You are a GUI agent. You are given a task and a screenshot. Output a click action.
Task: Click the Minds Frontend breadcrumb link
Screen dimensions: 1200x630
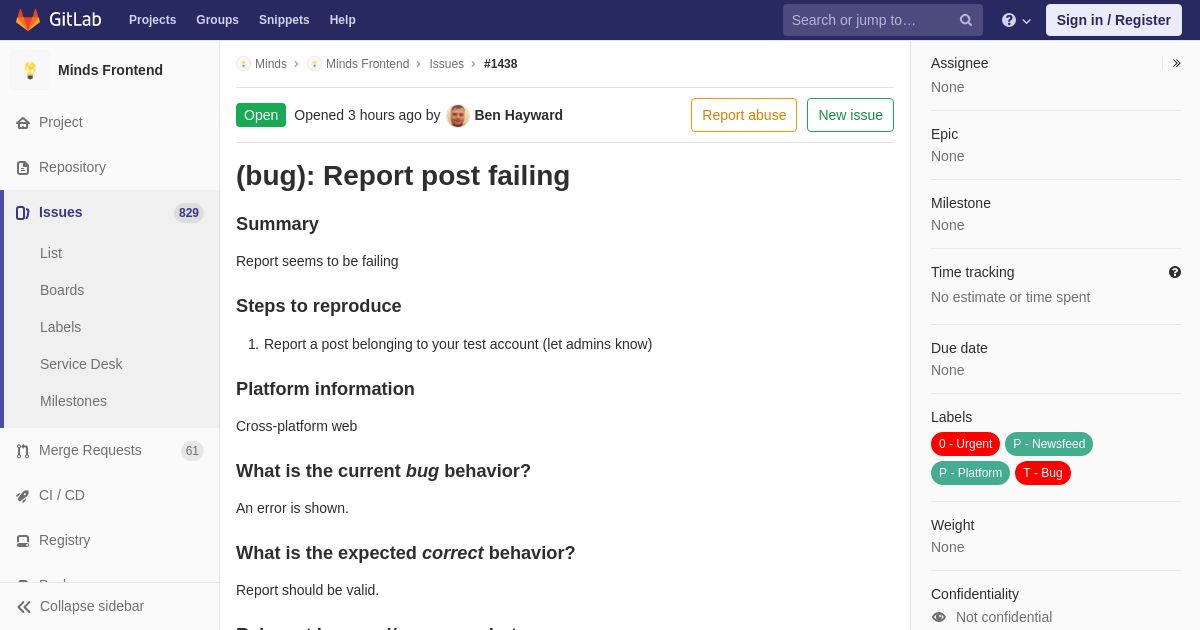367,64
